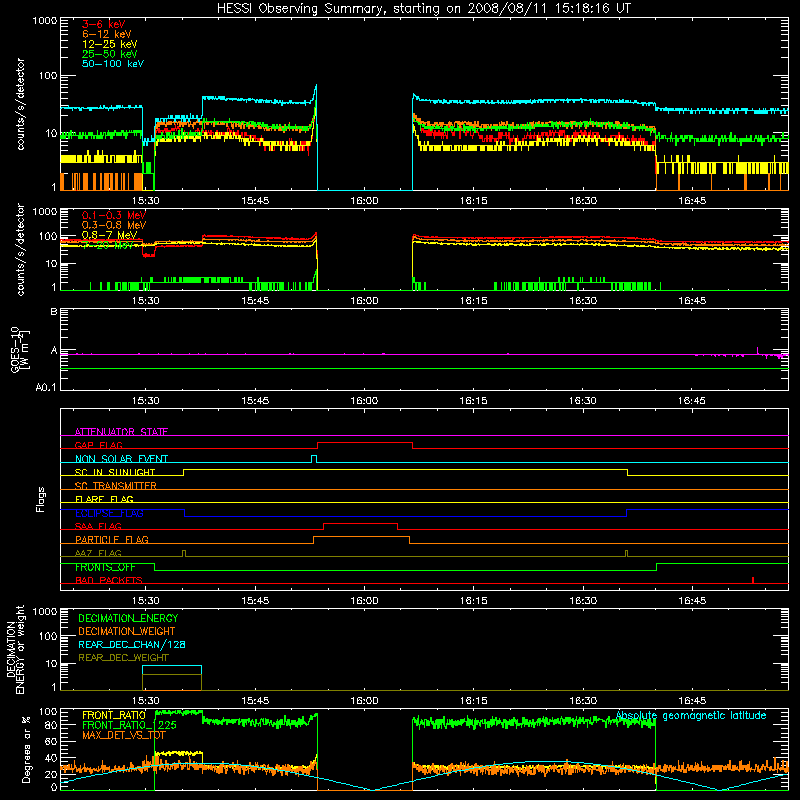The image size is (800, 800).
Task: Click the DECIMATION_ENERGY legend label
Action: point(128,618)
